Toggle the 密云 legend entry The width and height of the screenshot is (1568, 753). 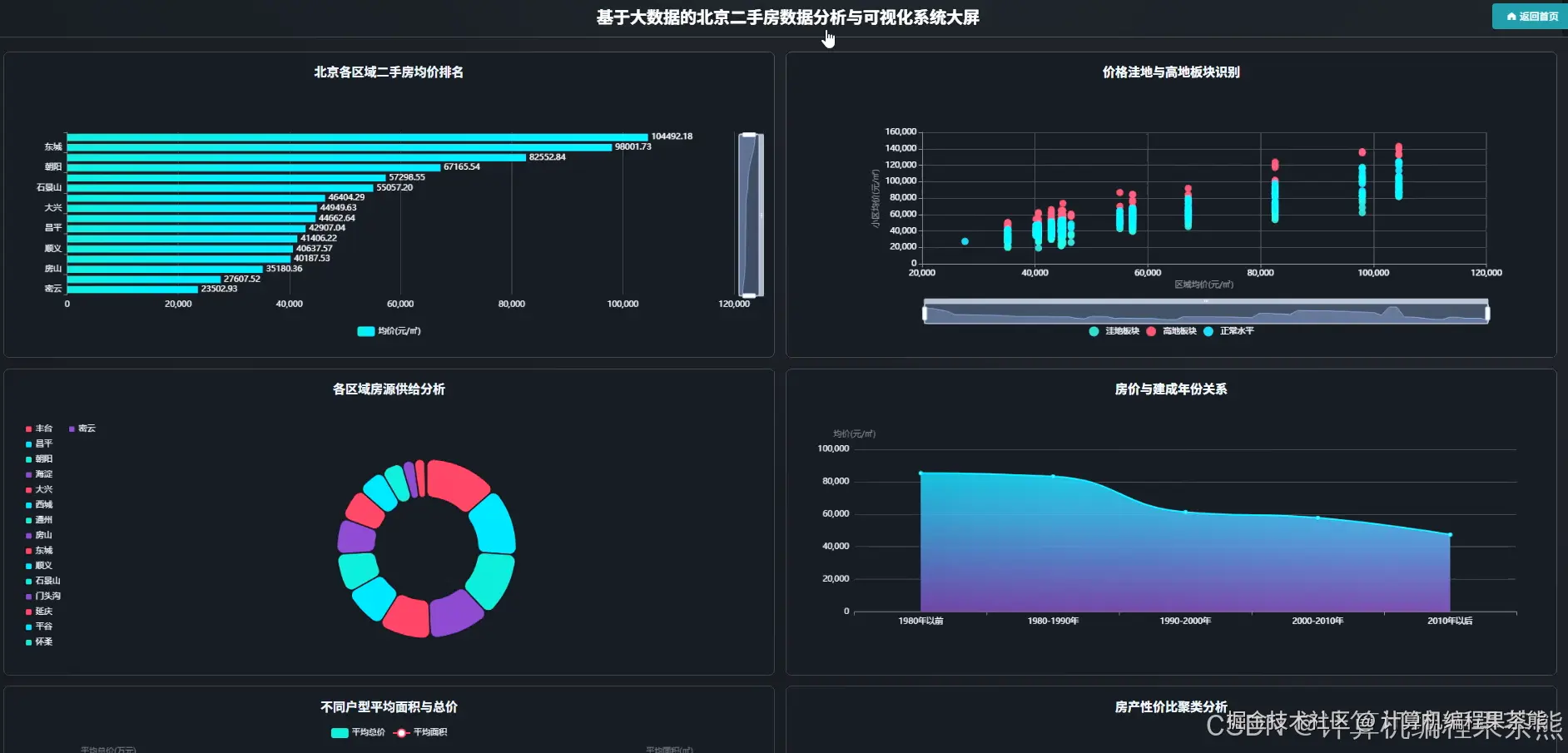point(82,429)
